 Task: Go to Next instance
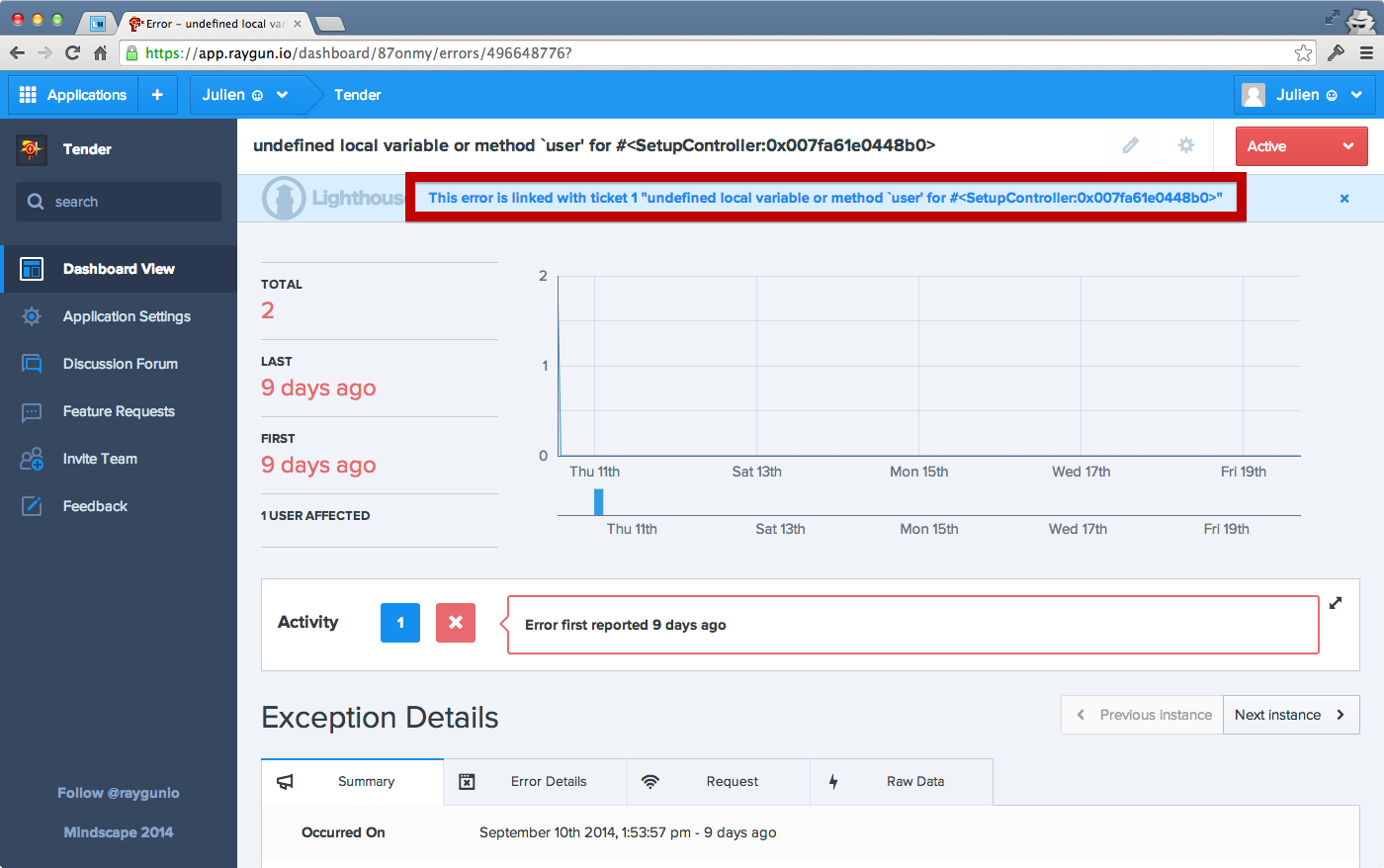click(x=1291, y=715)
